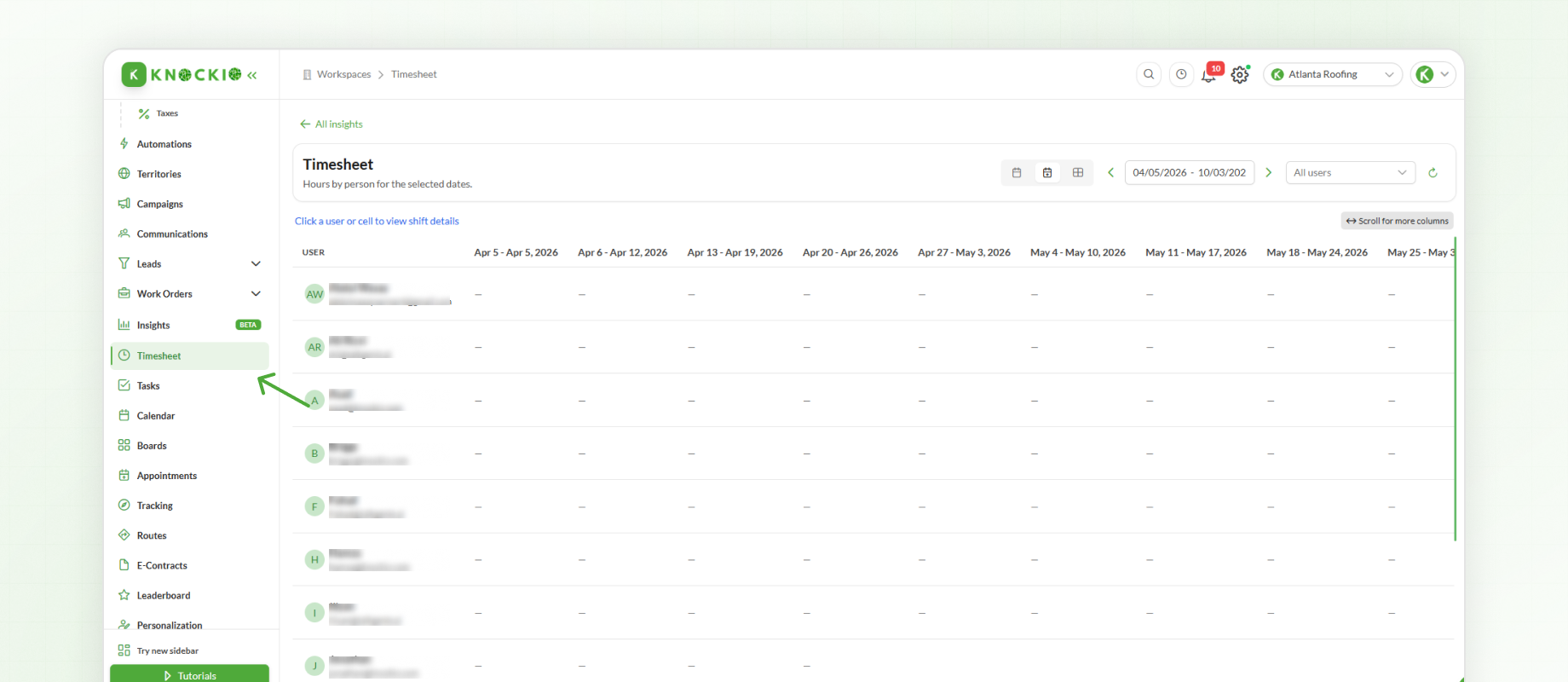Open the search magnifier in the header

point(1149,74)
